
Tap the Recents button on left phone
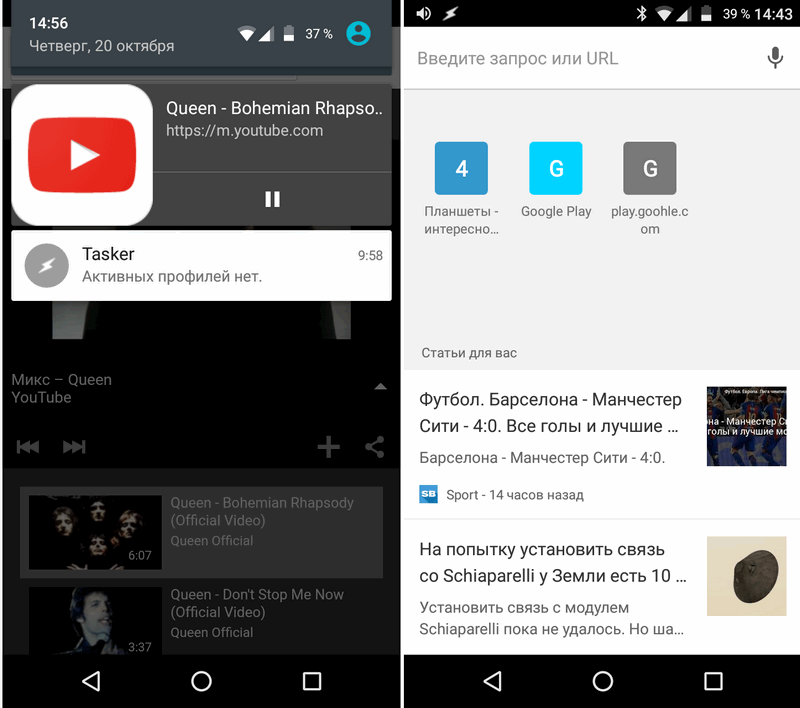tap(312, 681)
